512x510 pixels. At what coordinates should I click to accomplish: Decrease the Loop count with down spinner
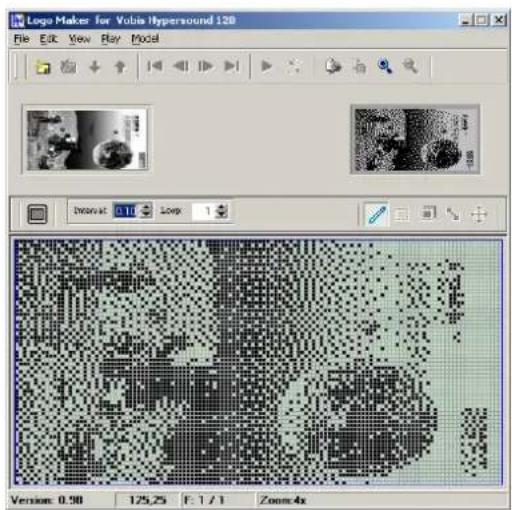click(x=222, y=215)
